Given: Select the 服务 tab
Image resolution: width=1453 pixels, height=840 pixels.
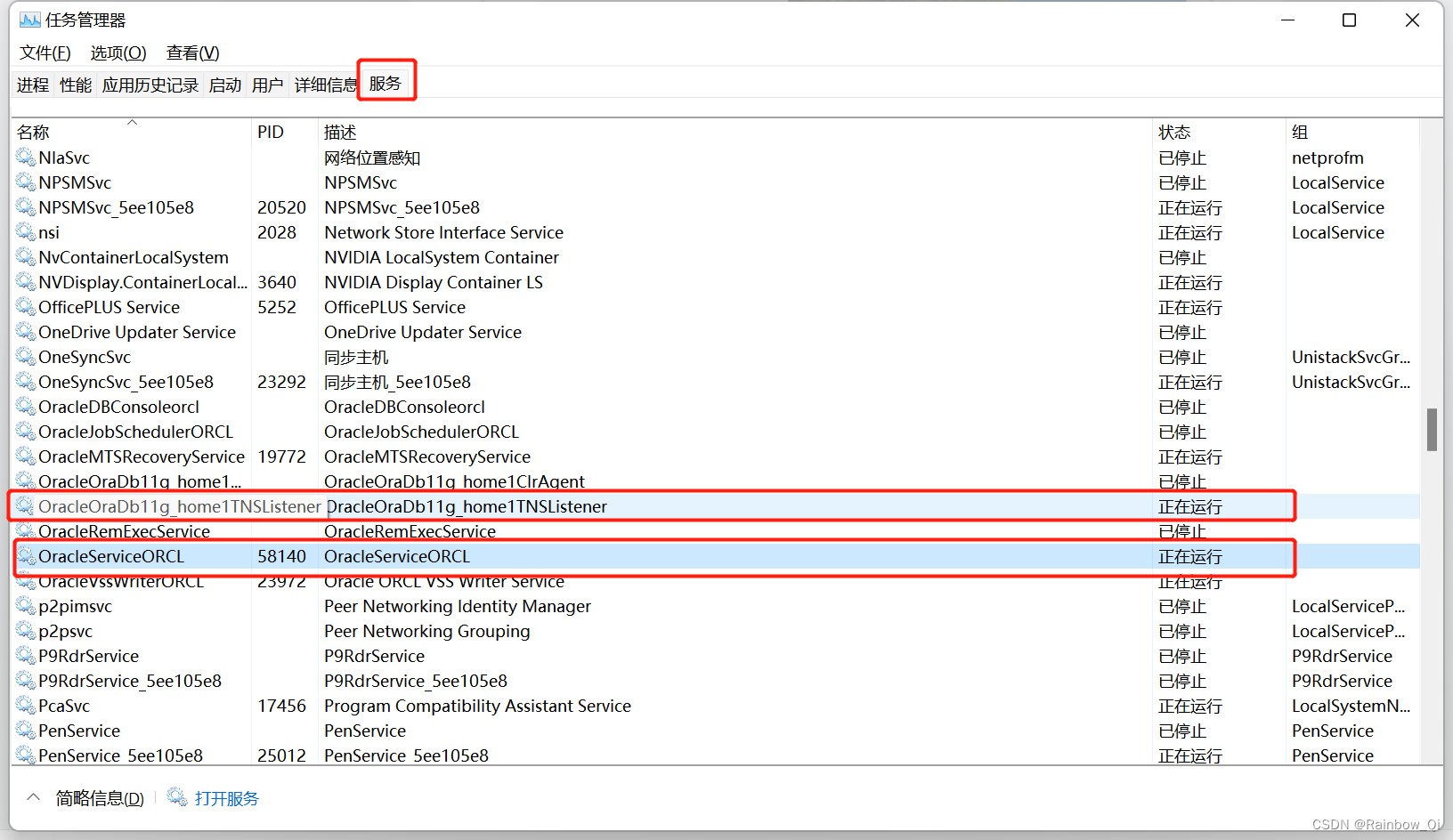Looking at the screenshot, I should [386, 83].
